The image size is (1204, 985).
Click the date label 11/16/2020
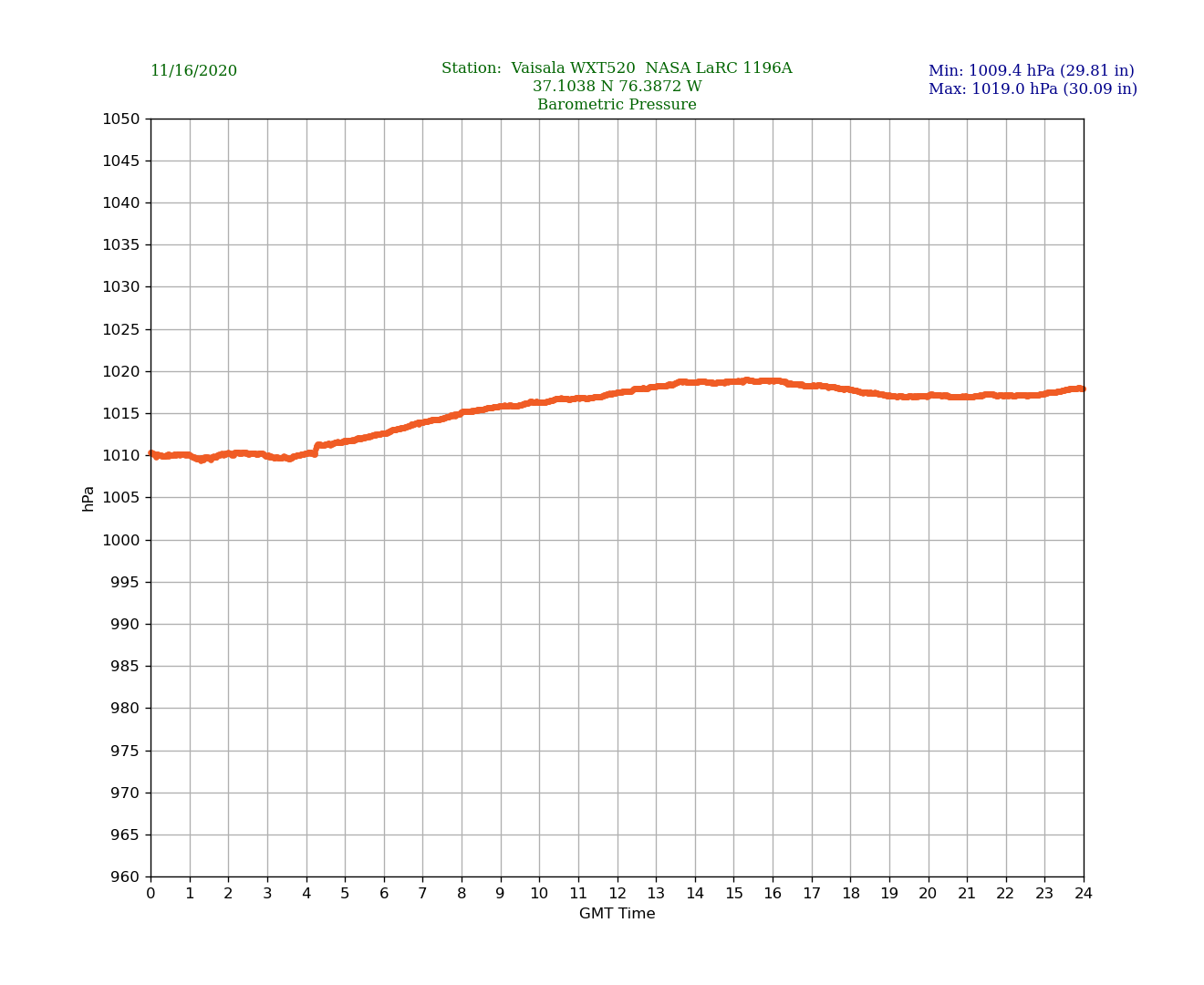pos(193,71)
